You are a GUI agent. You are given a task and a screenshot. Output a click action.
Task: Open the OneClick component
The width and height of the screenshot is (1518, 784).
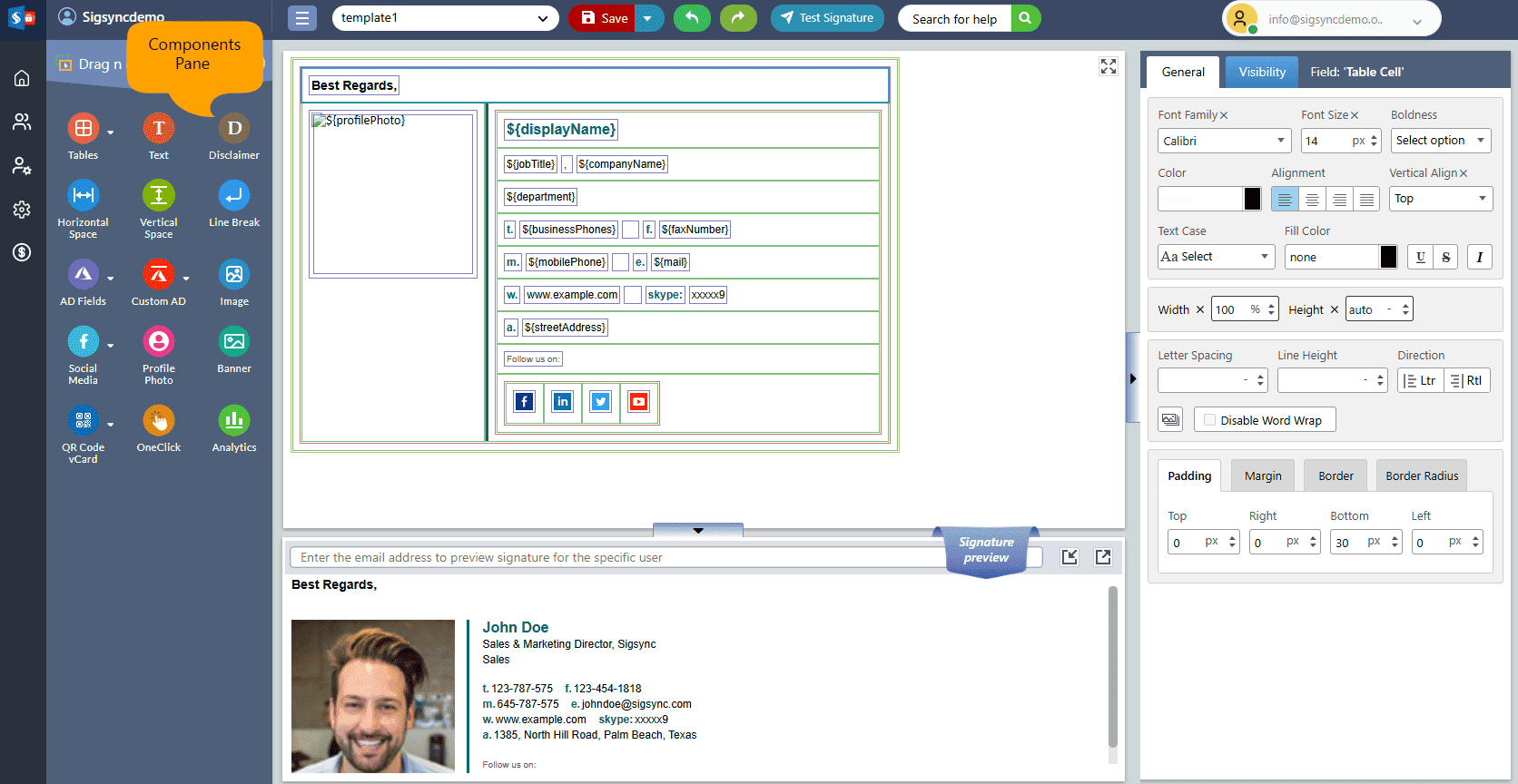pos(159,421)
